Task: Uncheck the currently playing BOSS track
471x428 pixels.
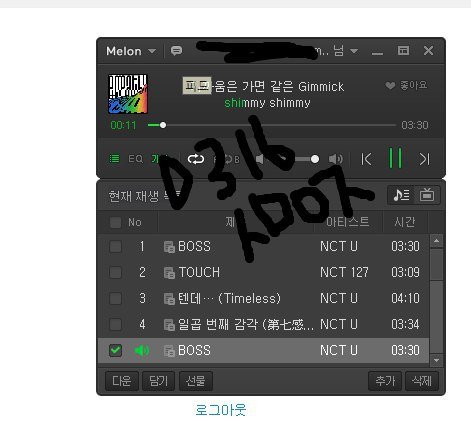Action: [x=115, y=350]
